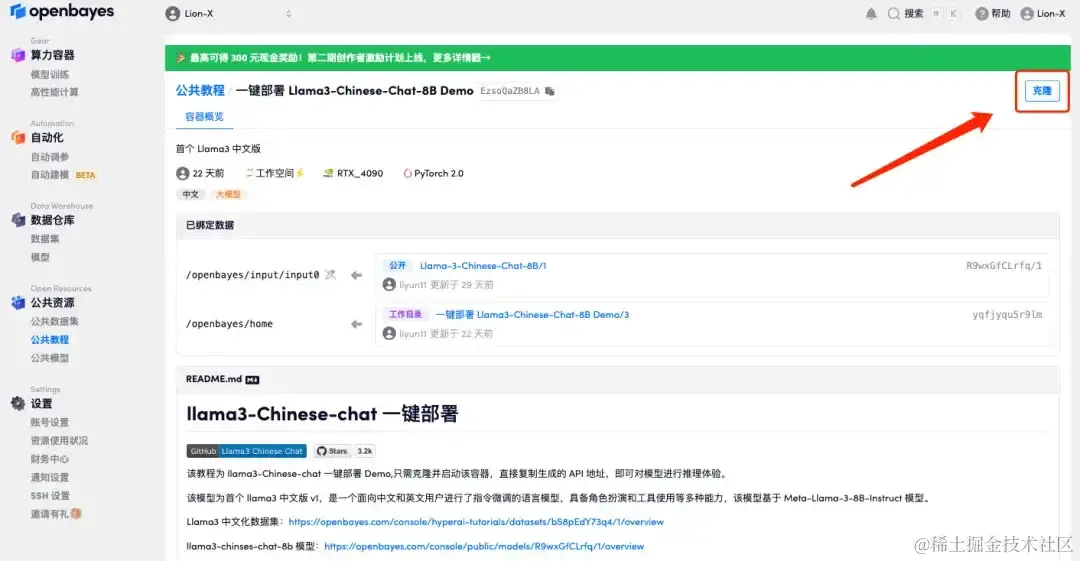Click the PyTorch 2.0 icon
Screen dimensions: 1080x561
[407, 174]
